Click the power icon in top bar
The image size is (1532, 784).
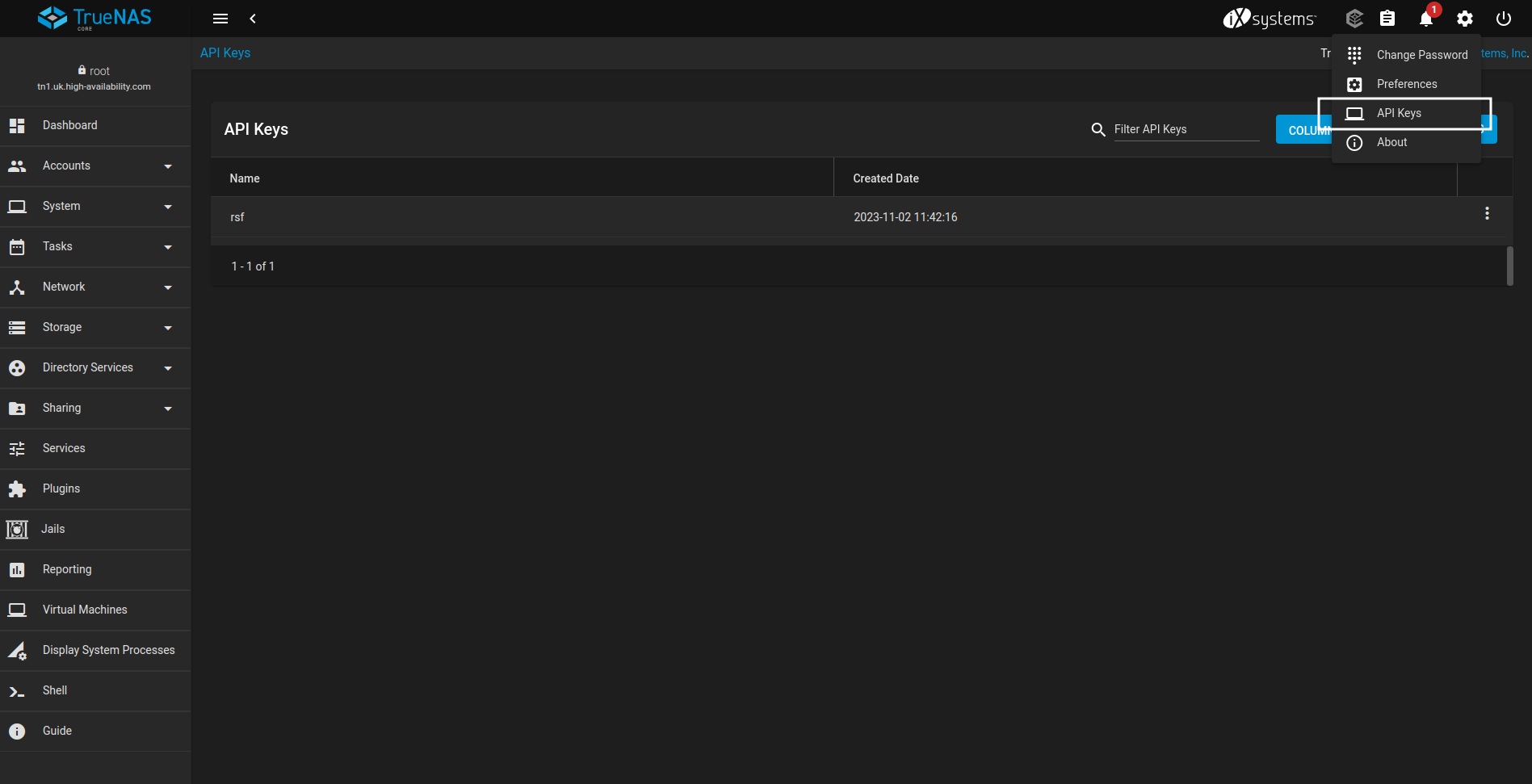pyautogui.click(x=1503, y=19)
